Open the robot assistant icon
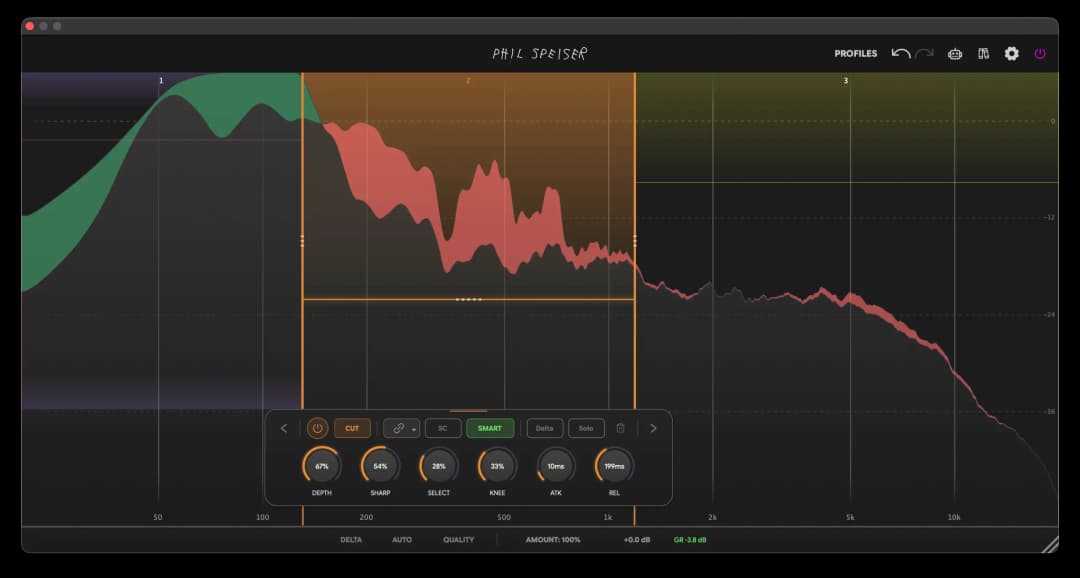 (x=955, y=53)
